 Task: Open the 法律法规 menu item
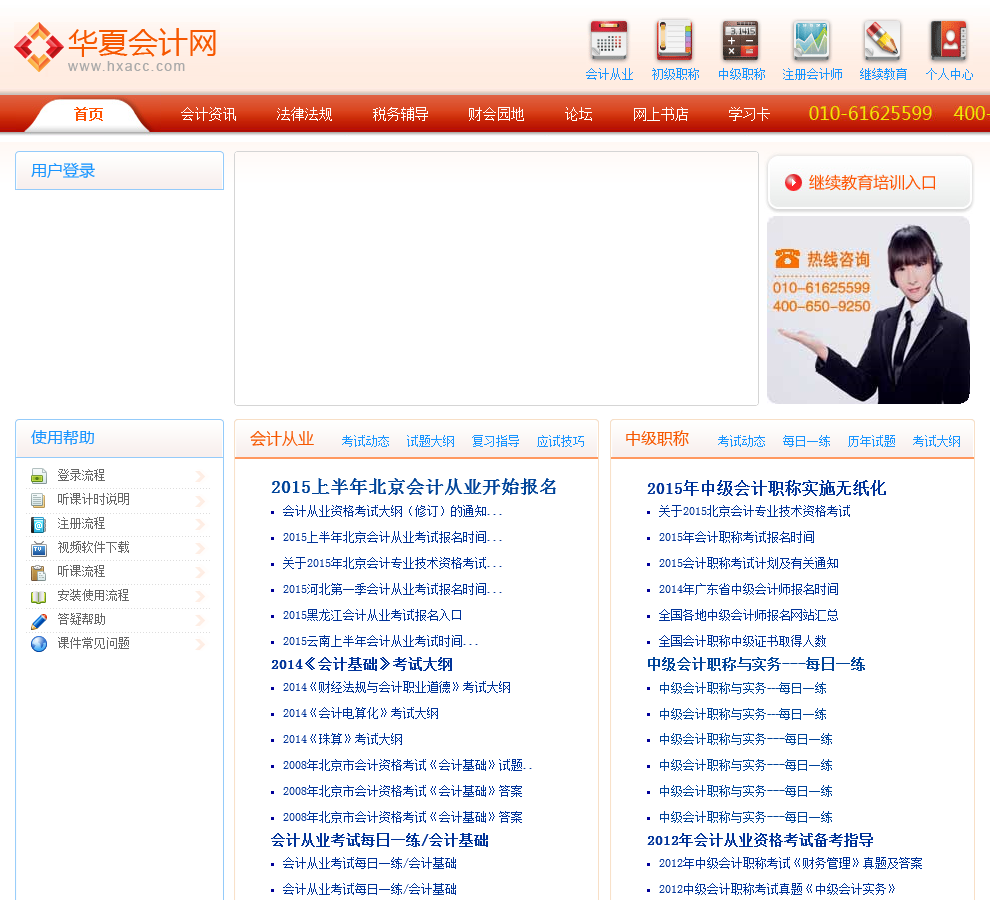point(304,114)
